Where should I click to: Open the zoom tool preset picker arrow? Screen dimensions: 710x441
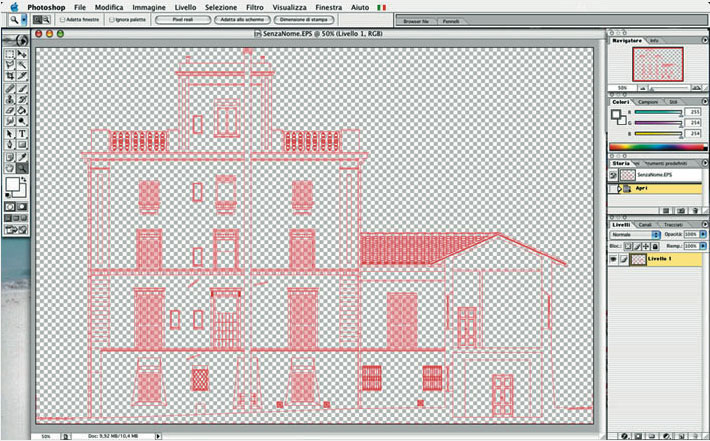(24, 19)
